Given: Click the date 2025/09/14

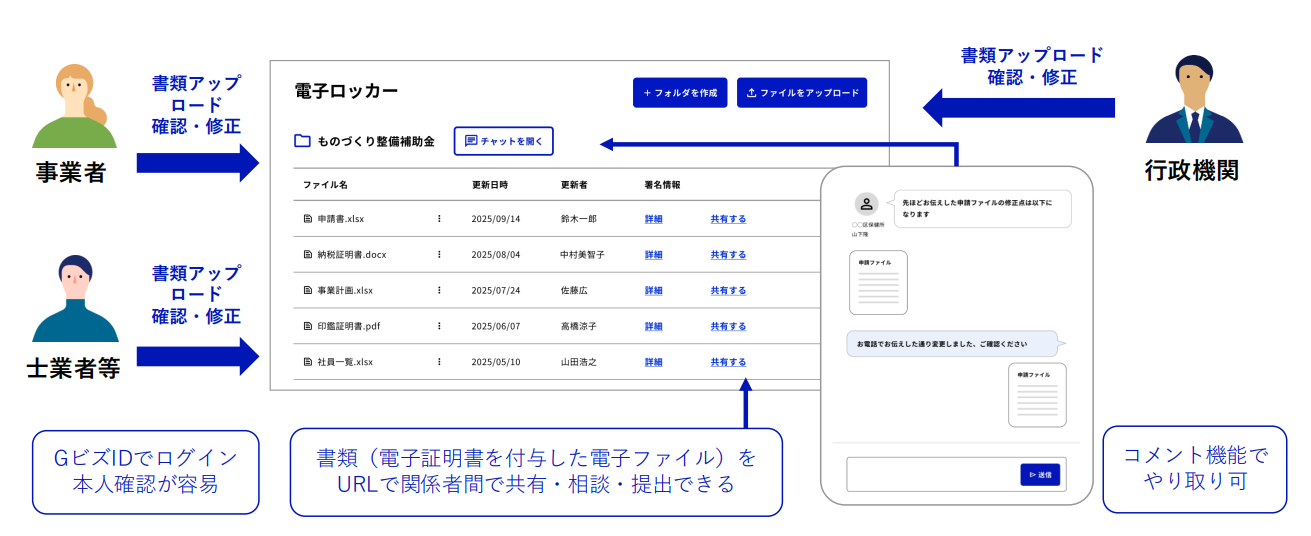Looking at the screenshot, I should click(x=496, y=218).
